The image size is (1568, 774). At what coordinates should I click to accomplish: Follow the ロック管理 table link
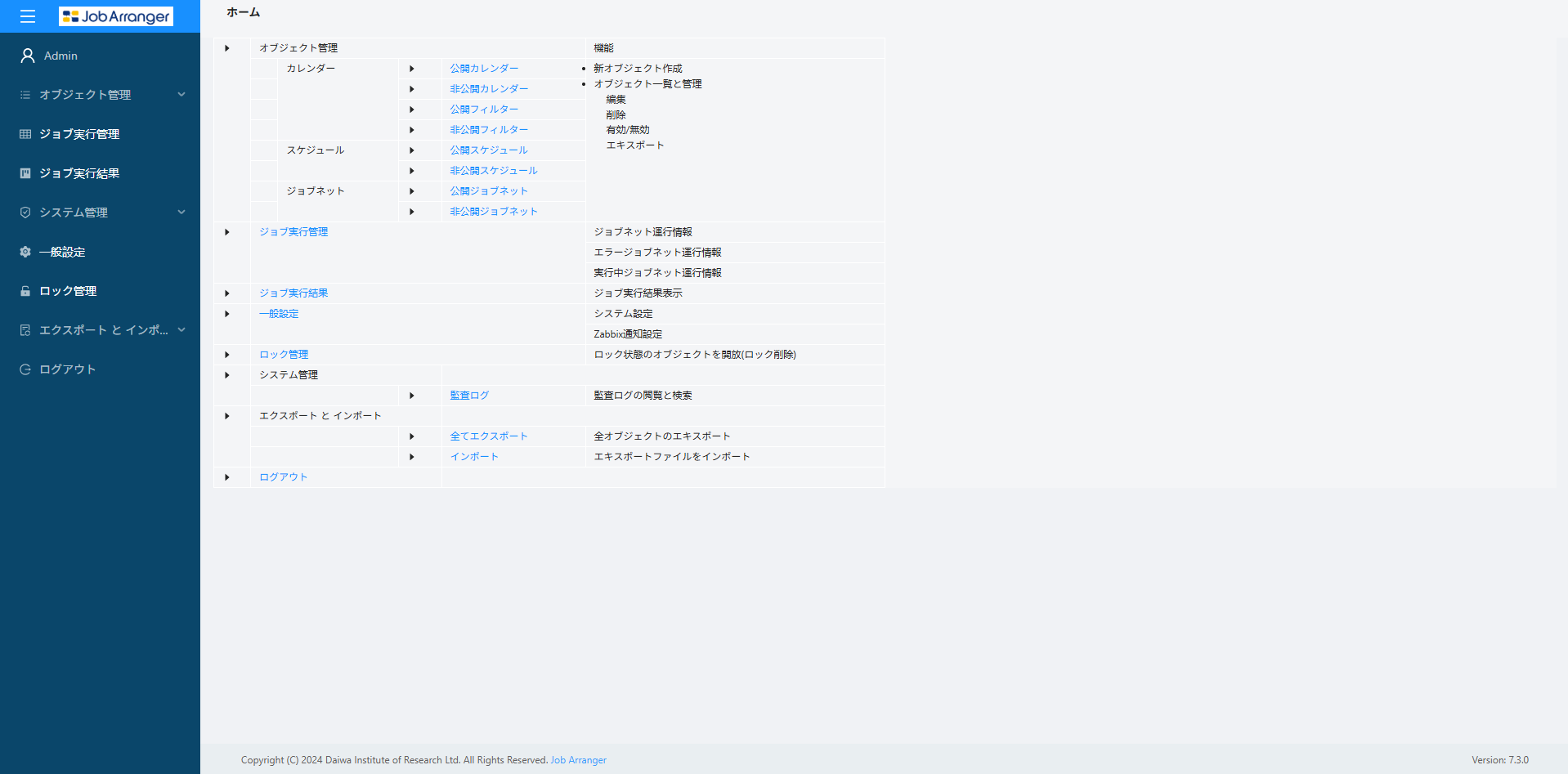[284, 355]
